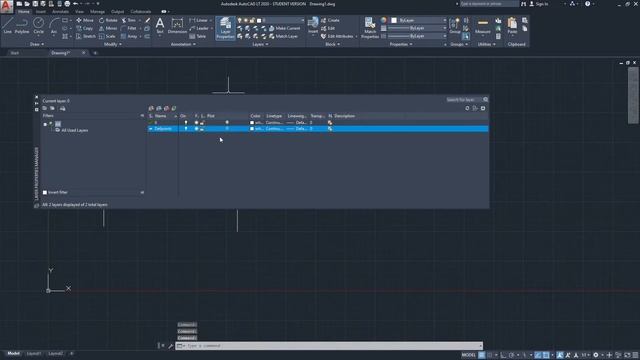Click the Table tool
The width and height of the screenshot is (640, 360).
[x=198, y=36]
